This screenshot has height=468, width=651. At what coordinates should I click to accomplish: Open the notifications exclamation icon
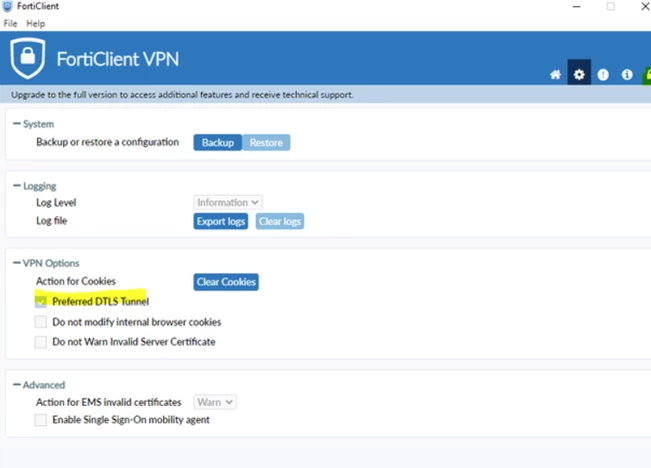click(x=603, y=75)
